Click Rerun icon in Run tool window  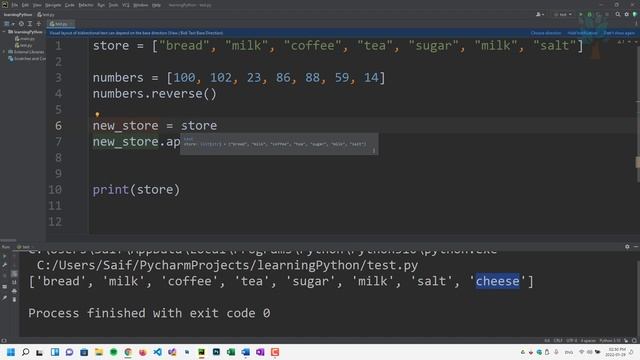[5, 257]
